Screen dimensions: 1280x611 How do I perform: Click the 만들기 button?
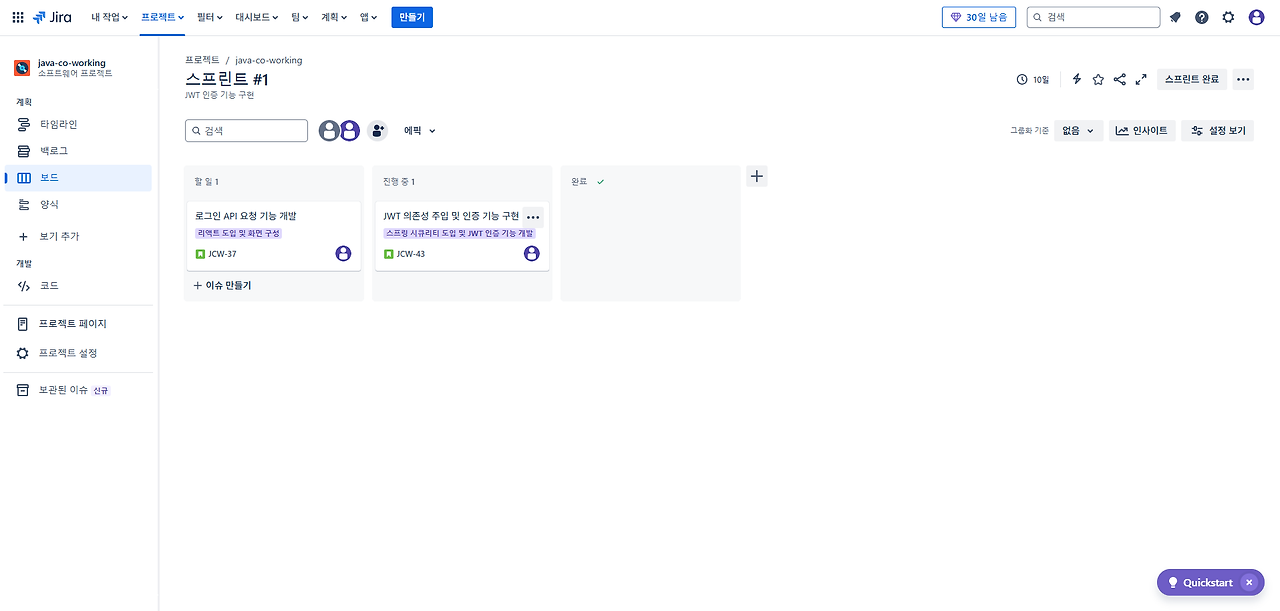(x=412, y=17)
